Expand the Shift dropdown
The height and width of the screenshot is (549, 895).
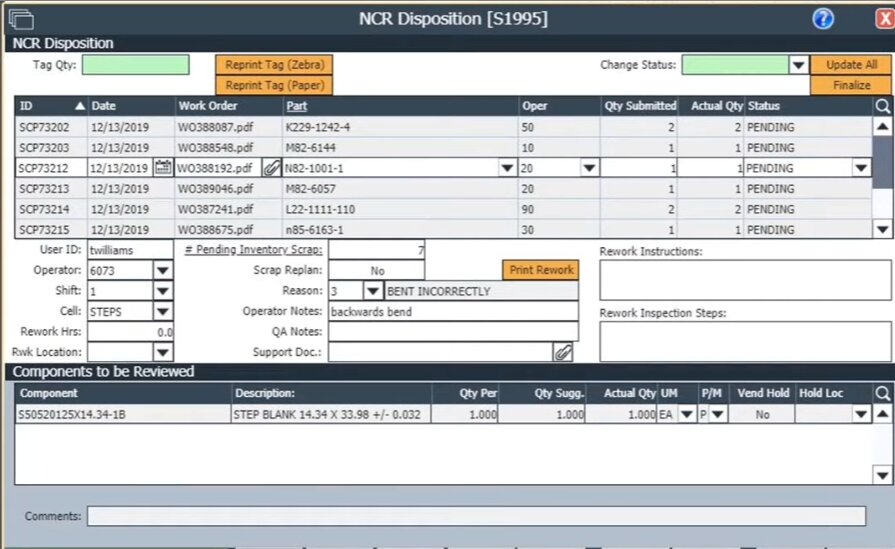(x=163, y=291)
